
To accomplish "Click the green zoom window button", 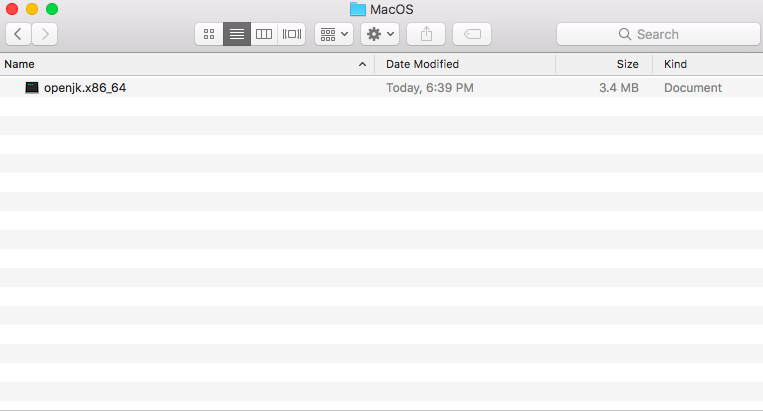I will (52, 9).
